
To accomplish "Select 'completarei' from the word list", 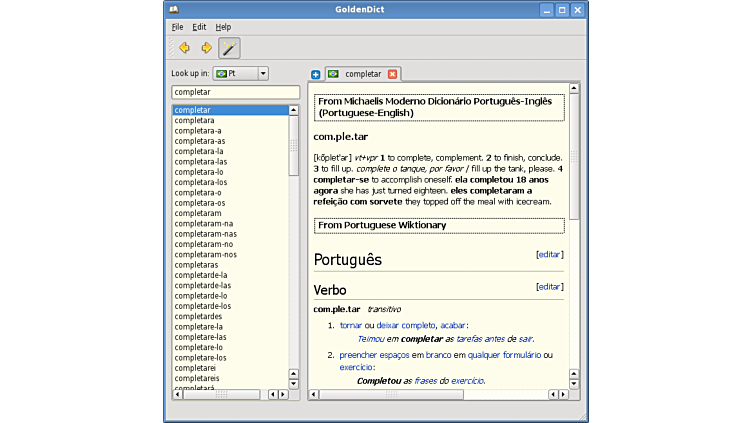I will pos(195,368).
